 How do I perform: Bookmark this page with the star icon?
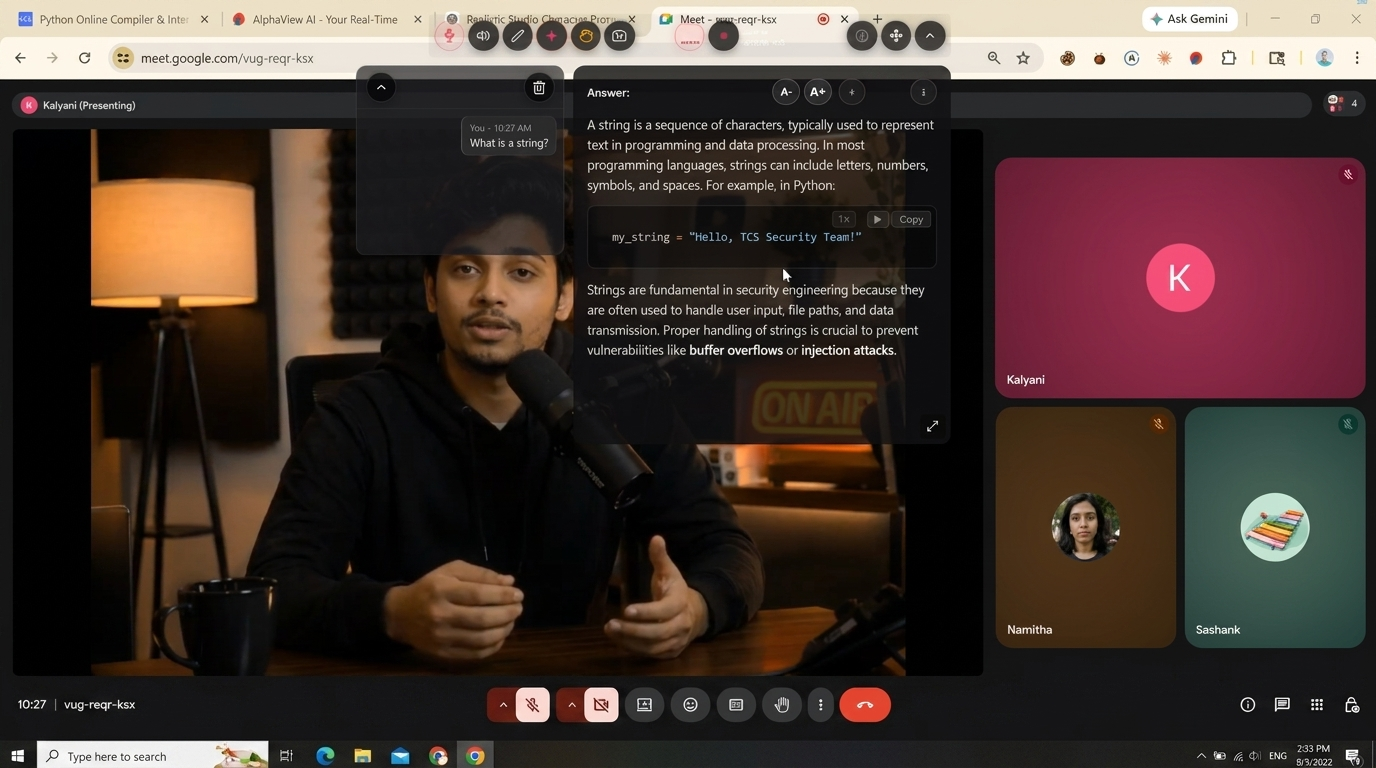pos(1023,58)
